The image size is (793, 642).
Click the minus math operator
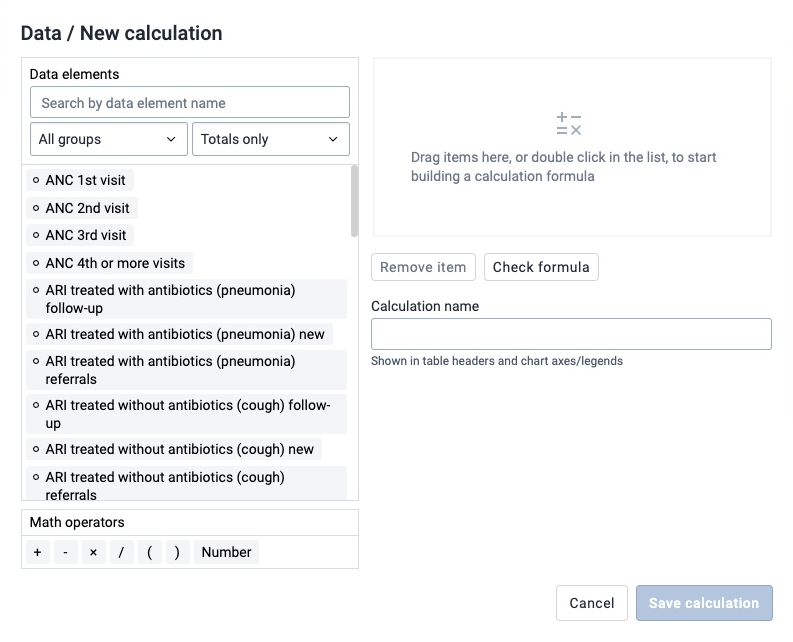65,552
